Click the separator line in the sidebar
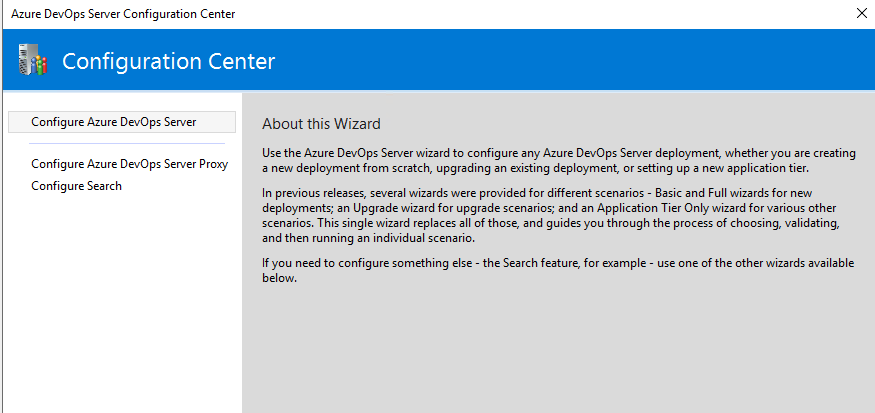Image resolution: width=875 pixels, height=413 pixels. coord(121,143)
